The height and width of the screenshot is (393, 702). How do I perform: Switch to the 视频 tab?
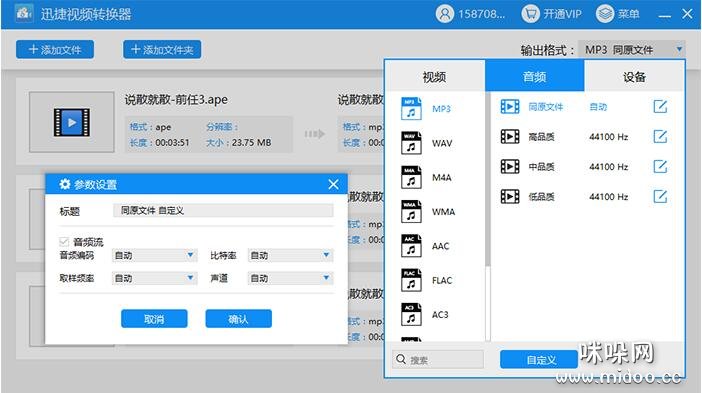[434, 77]
